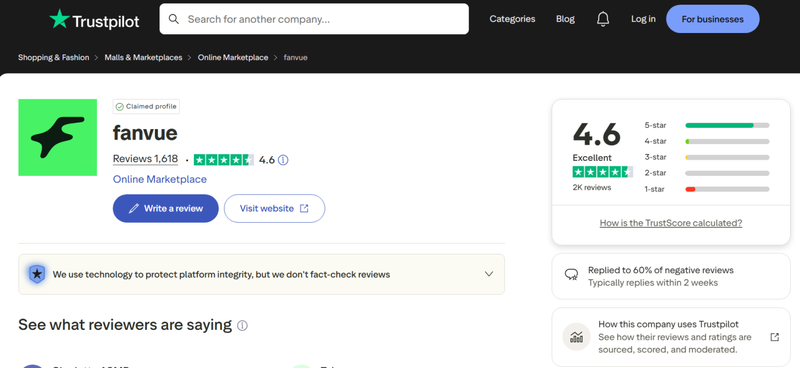Filter by 5-star rating bar
The height and width of the screenshot is (368, 800).
727,125
